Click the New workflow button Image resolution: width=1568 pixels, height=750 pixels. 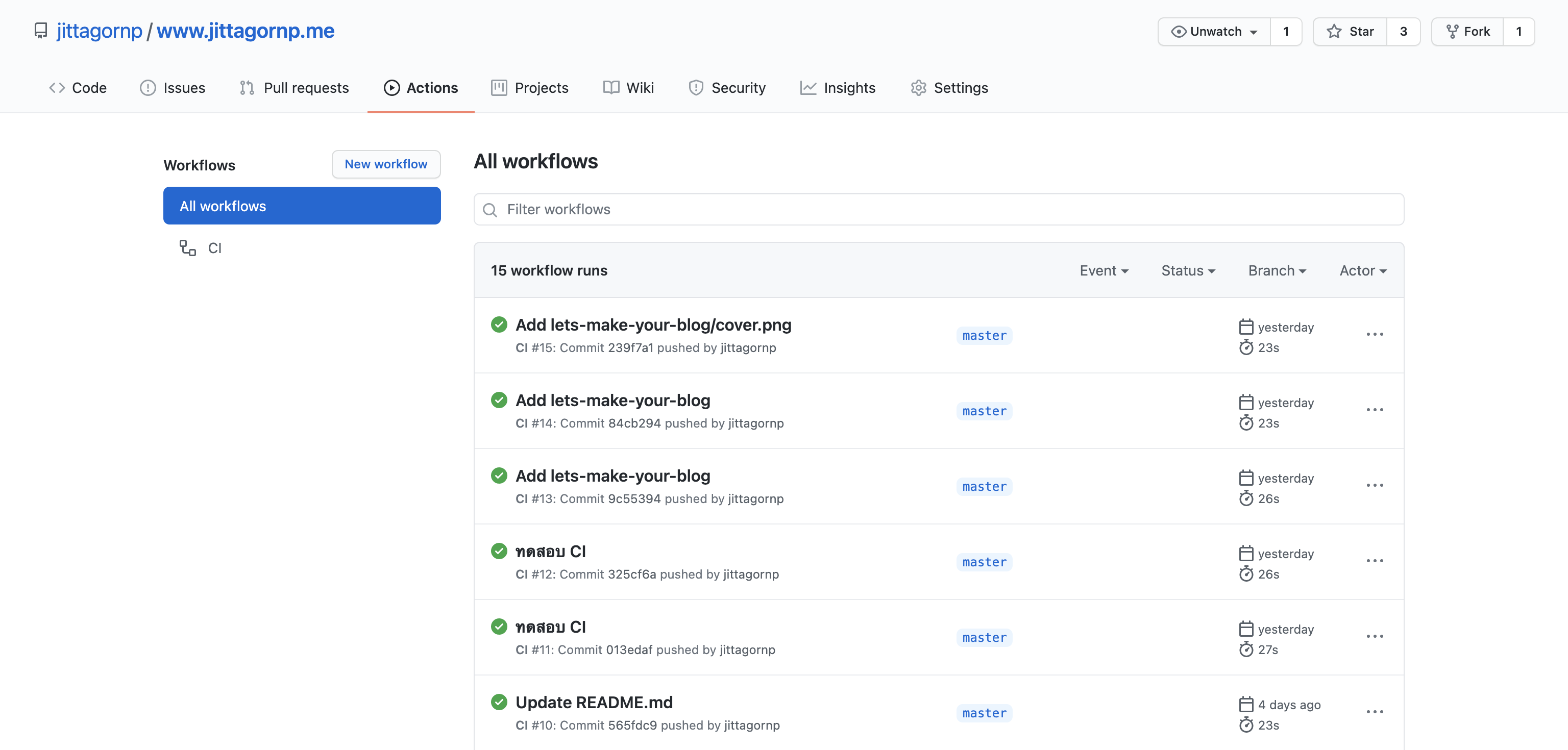(x=386, y=164)
